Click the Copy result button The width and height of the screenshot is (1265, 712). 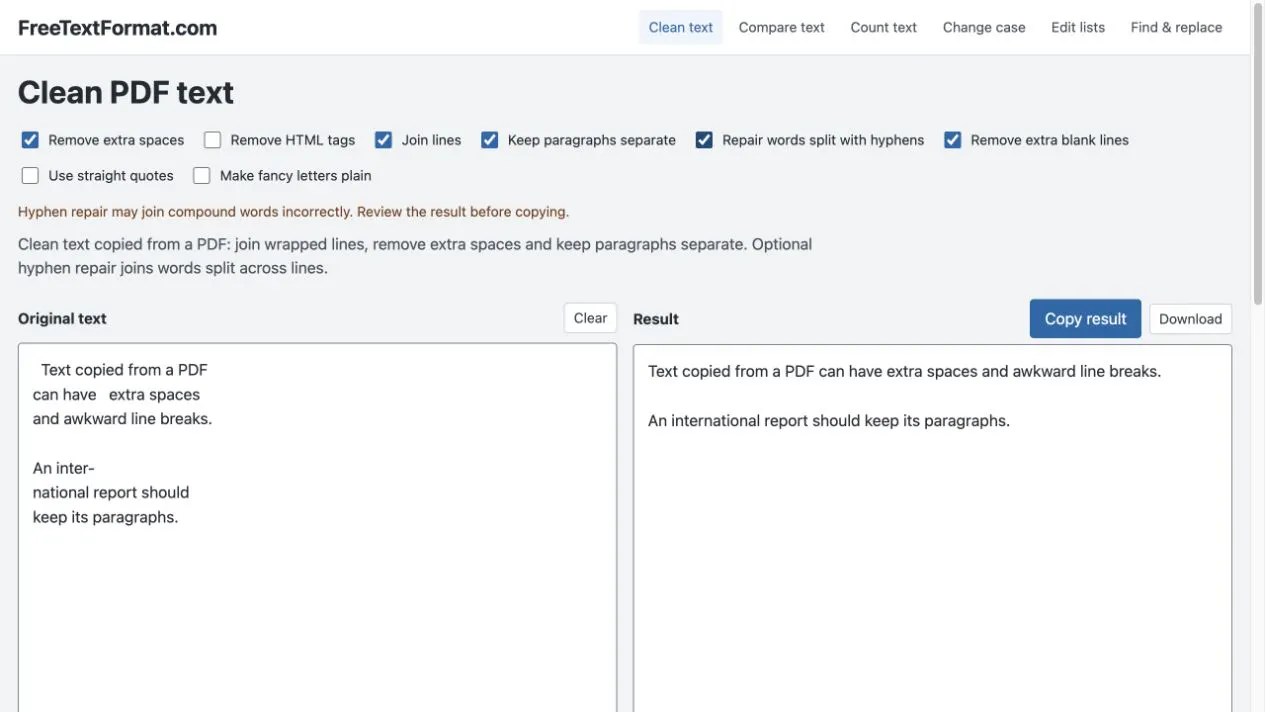coord(1085,319)
